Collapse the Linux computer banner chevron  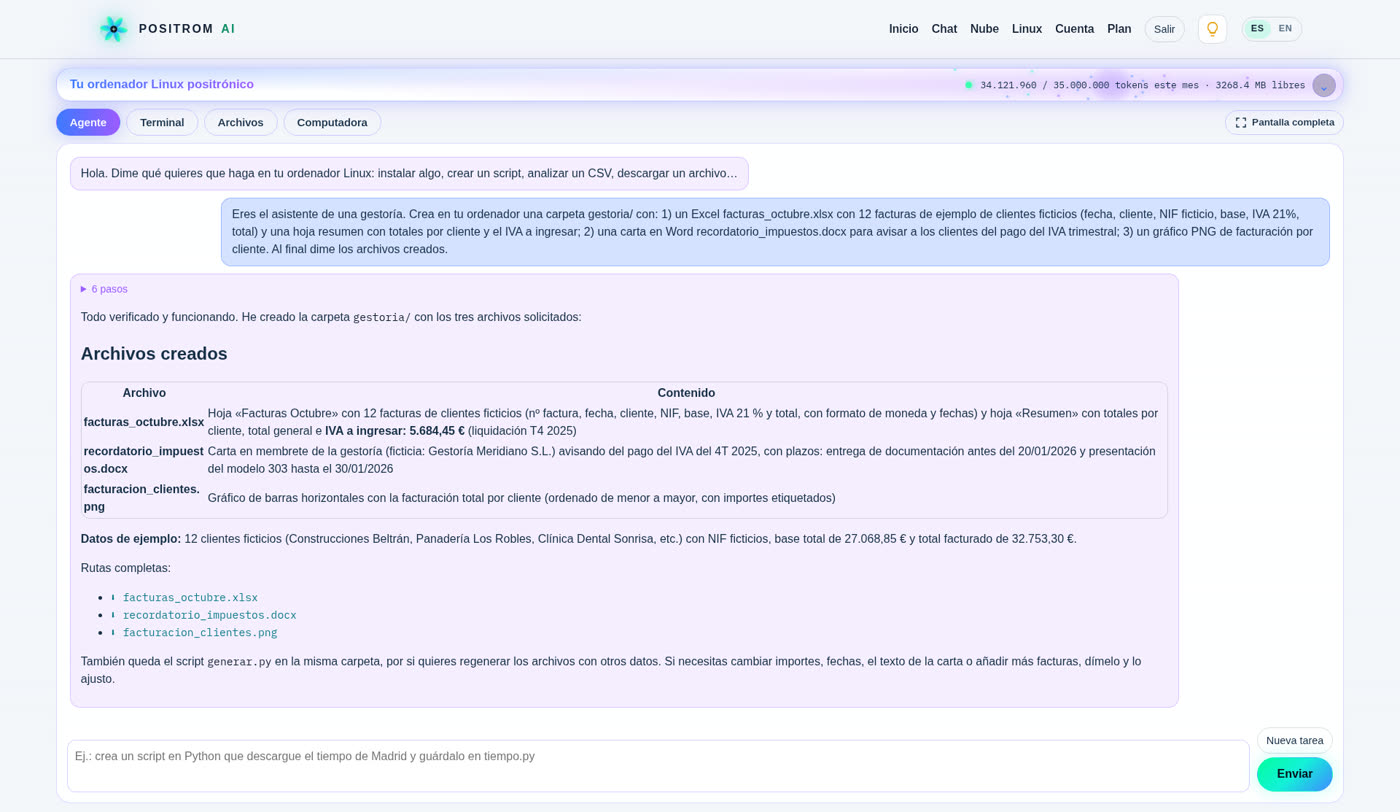1324,85
